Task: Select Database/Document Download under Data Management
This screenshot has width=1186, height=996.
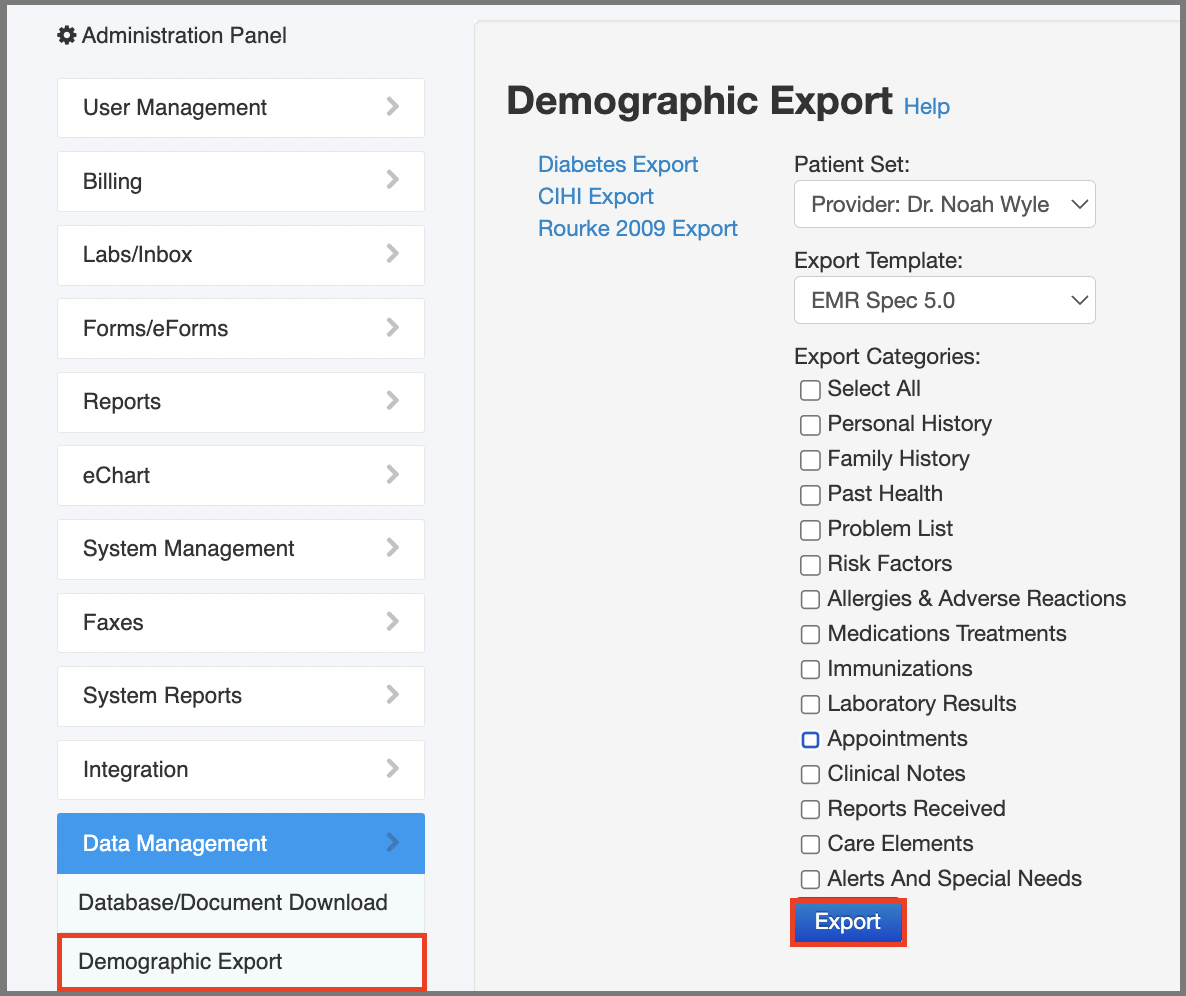Action: pos(240,901)
